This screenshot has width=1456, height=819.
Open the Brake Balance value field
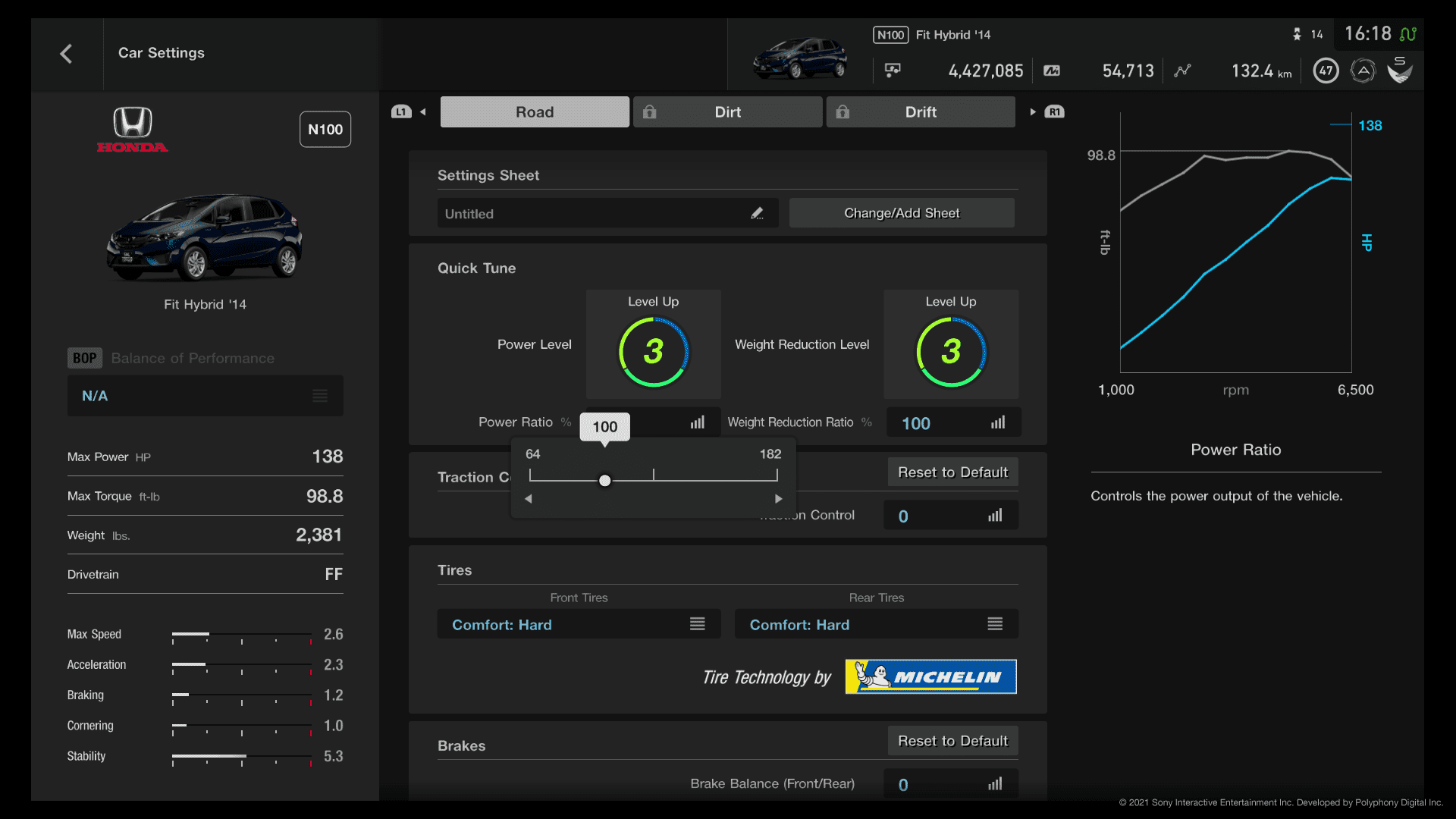click(951, 784)
